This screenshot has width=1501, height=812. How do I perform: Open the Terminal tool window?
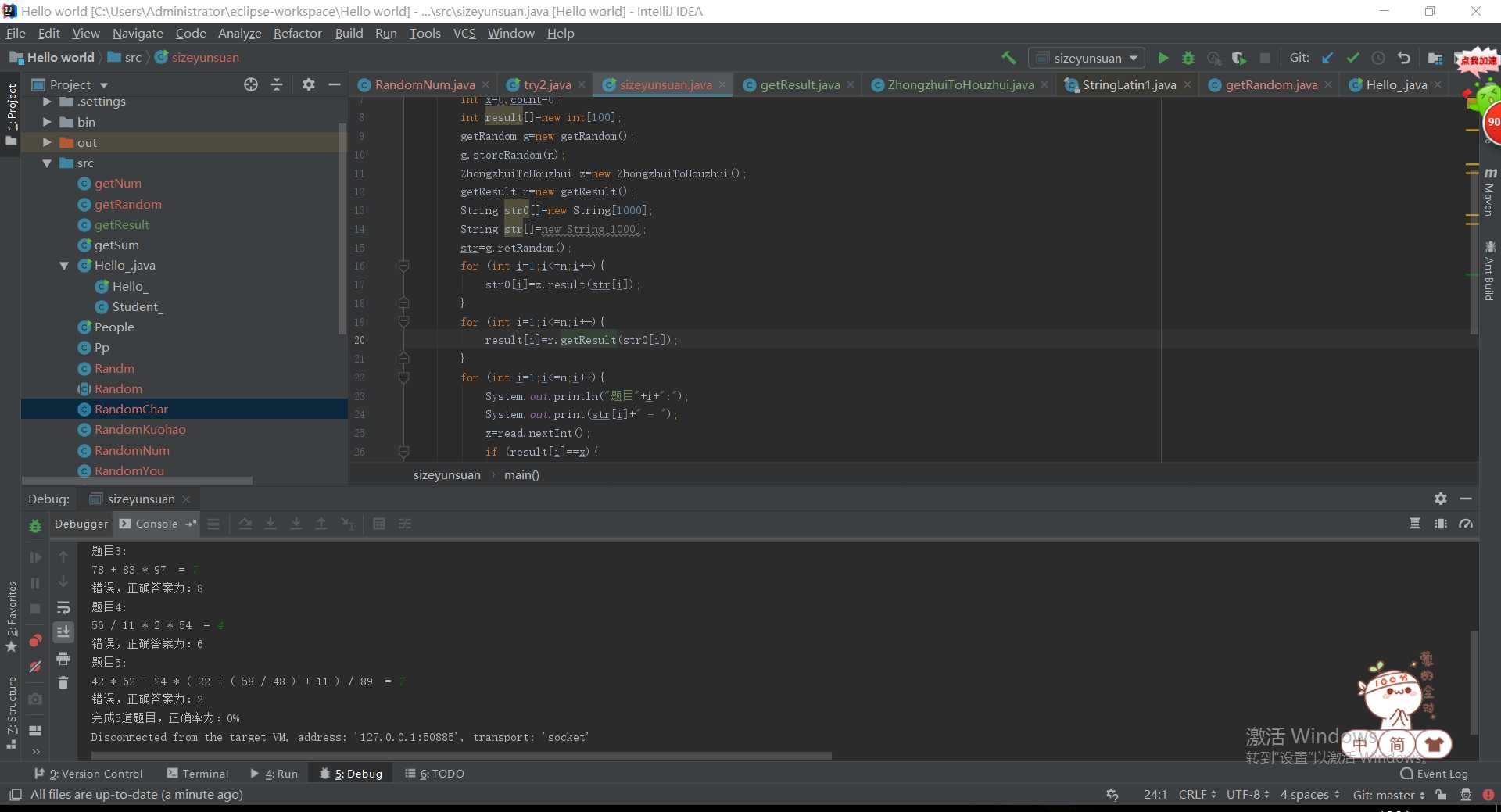point(198,774)
